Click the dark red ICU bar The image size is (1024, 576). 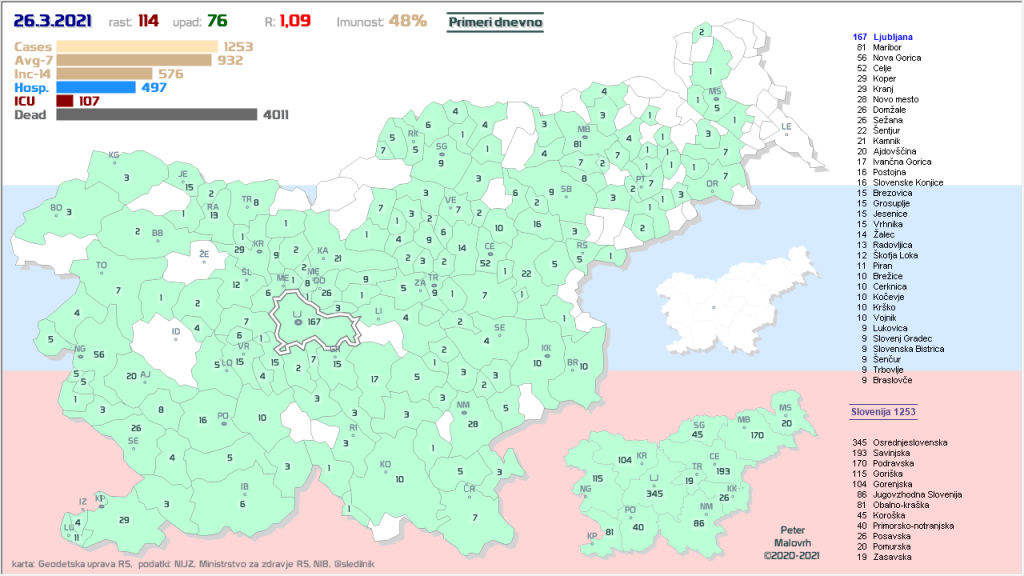(65, 101)
